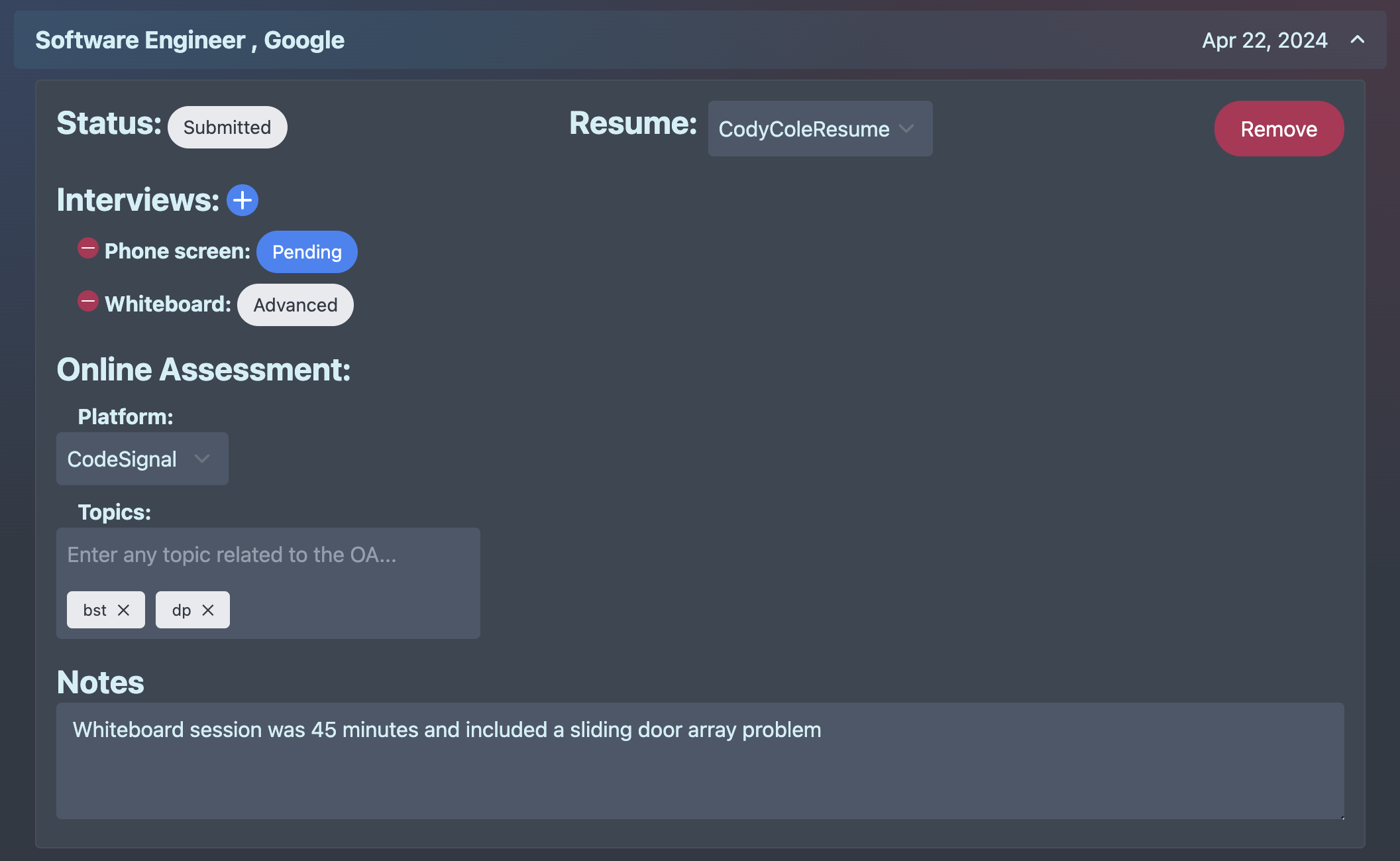Click the Online Assessment section label
Image resolution: width=1400 pixels, height=861 pixels.
[x=204, y=370]
